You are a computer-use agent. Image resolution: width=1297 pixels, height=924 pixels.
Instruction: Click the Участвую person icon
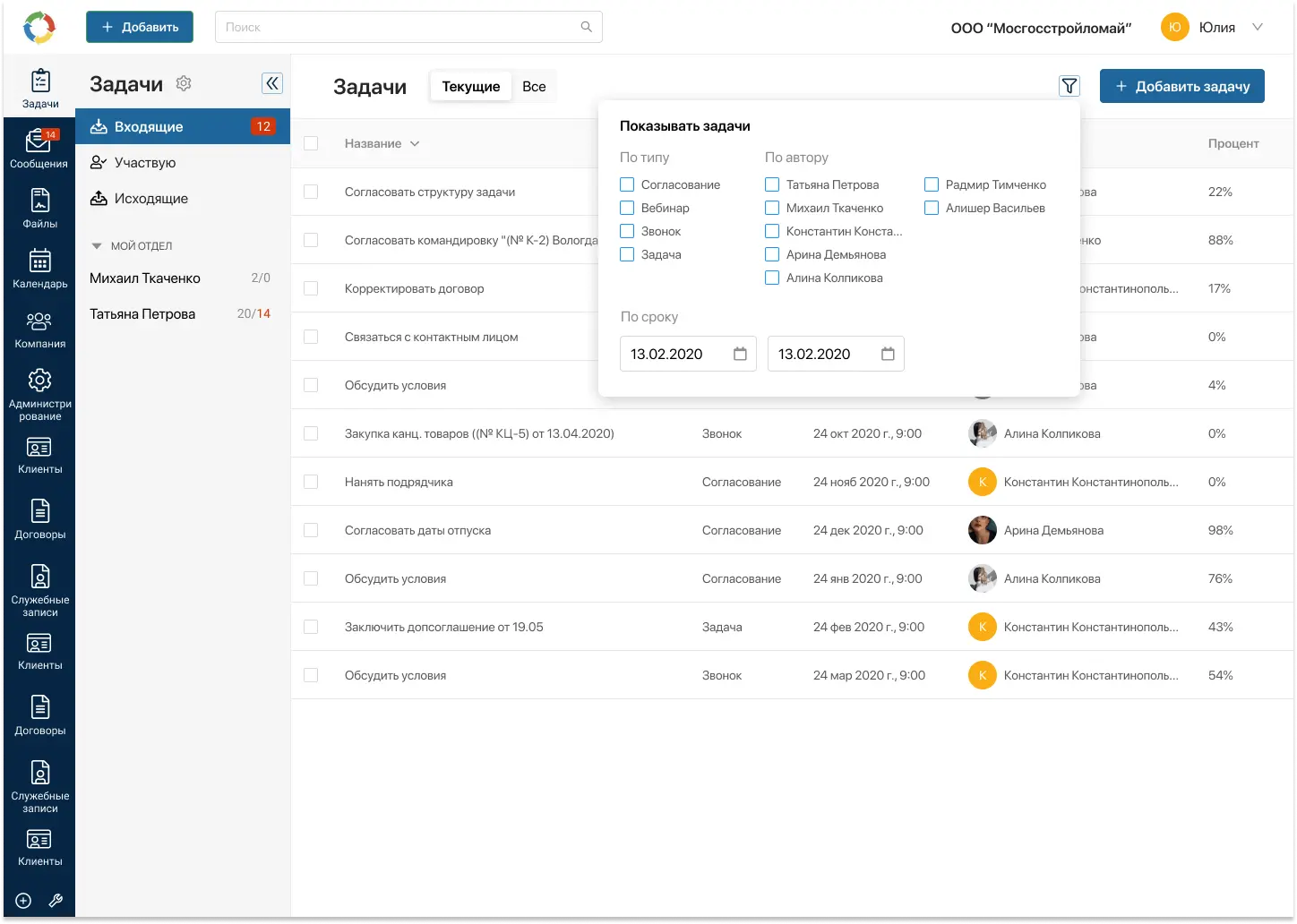(x=99, y=162)
